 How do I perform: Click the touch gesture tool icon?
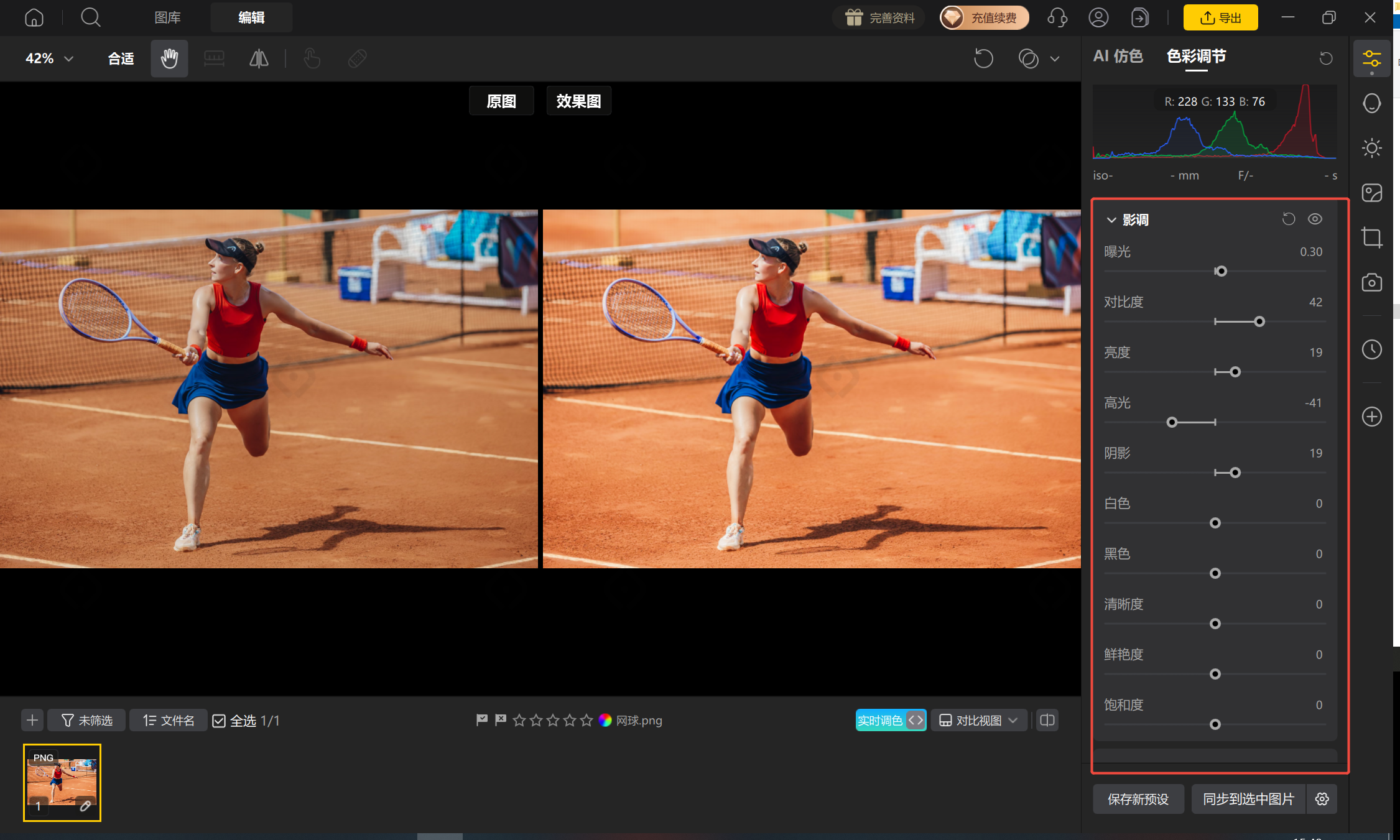(312, 58)
